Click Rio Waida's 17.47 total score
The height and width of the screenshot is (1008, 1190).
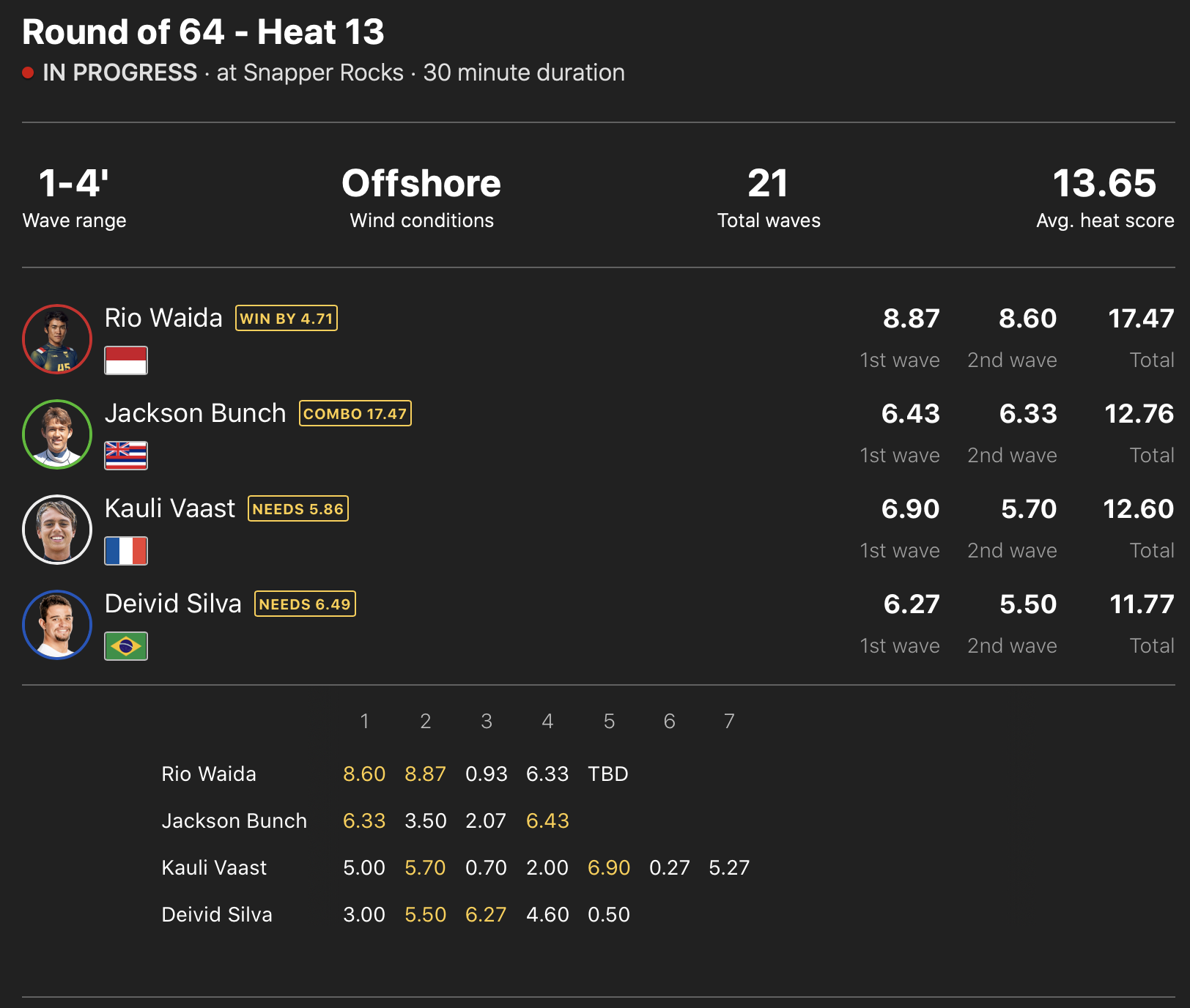coord(1140,319)
